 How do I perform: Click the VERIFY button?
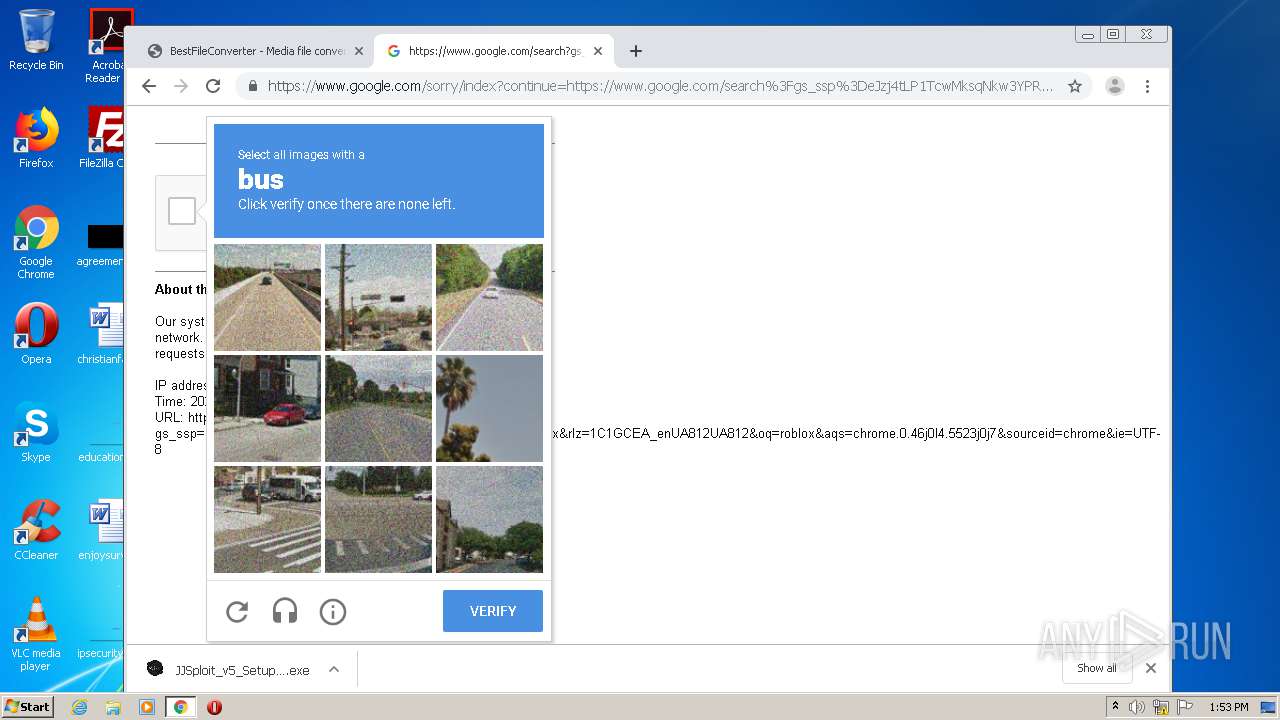[493, 611]
